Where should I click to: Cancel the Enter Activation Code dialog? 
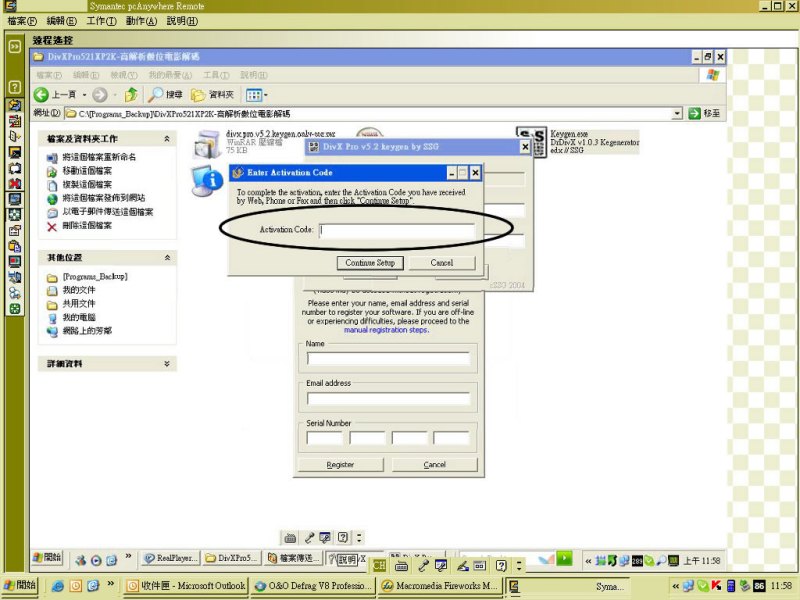442,263
